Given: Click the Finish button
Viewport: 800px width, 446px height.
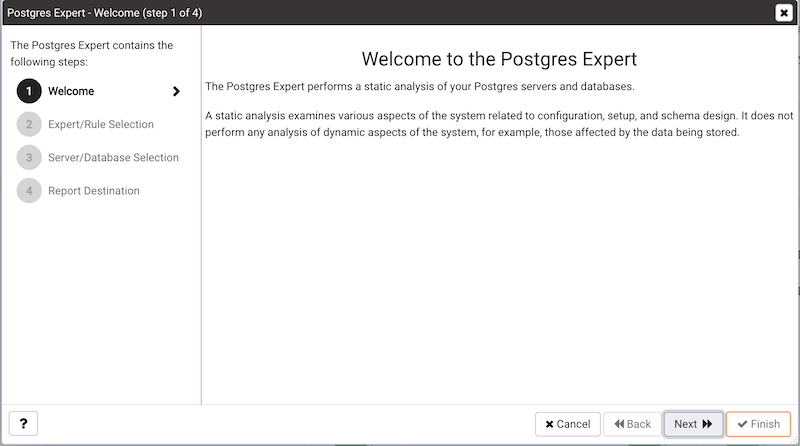Looking at the screenshot, I should coord(758,424).
